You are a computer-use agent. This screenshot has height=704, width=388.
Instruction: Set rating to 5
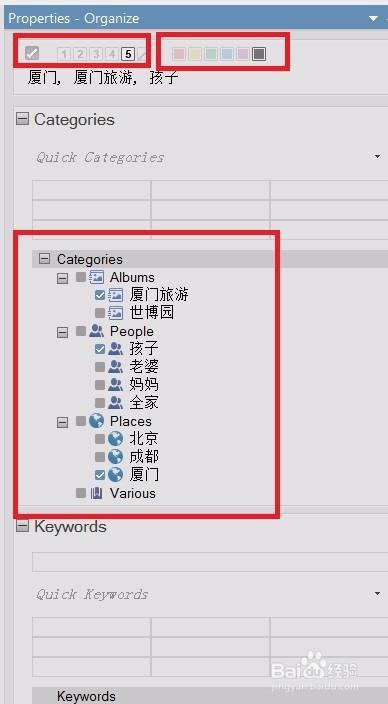click(128, 54)
